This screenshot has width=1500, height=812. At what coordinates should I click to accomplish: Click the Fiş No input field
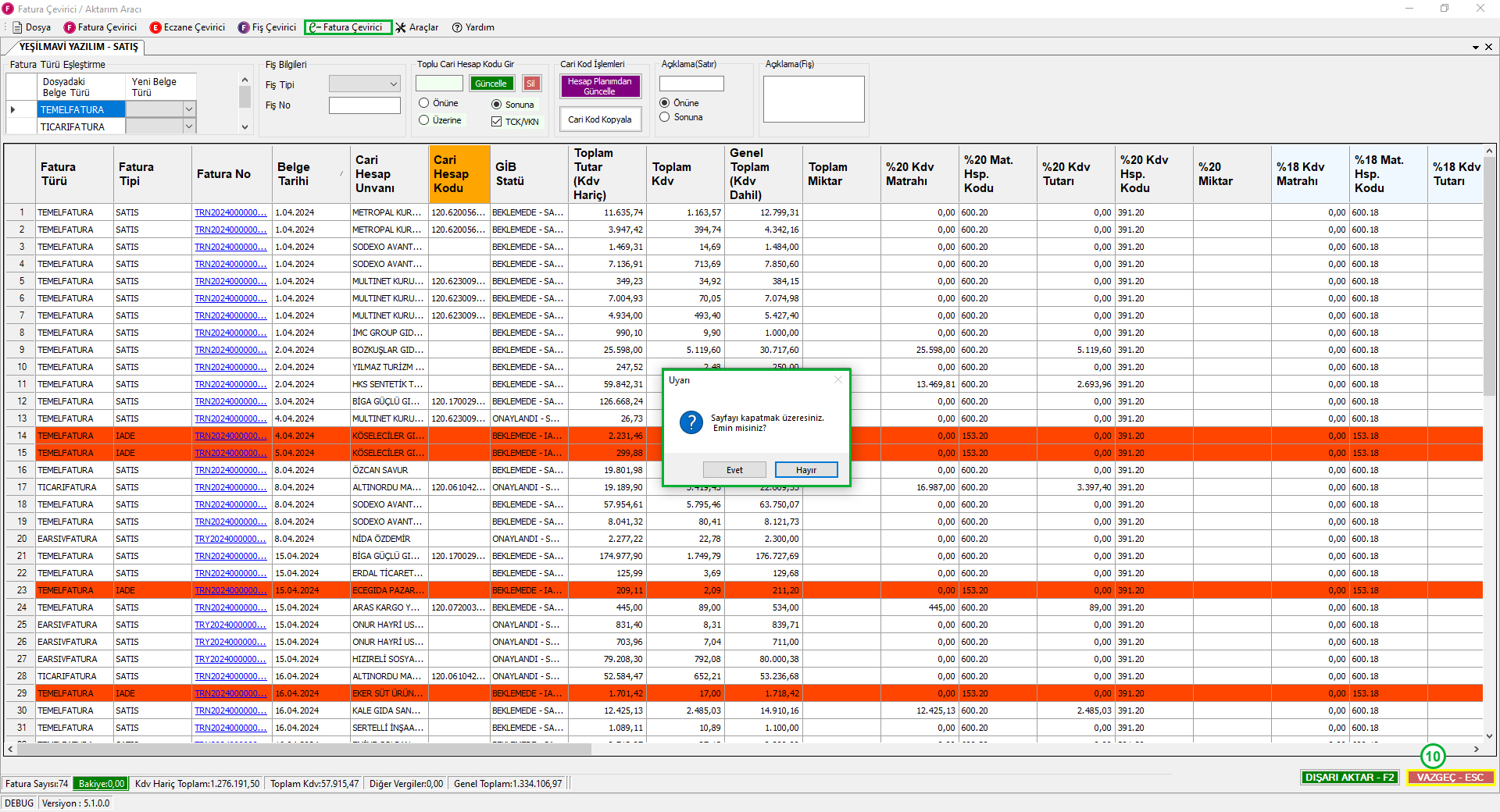tap(364, 105)
